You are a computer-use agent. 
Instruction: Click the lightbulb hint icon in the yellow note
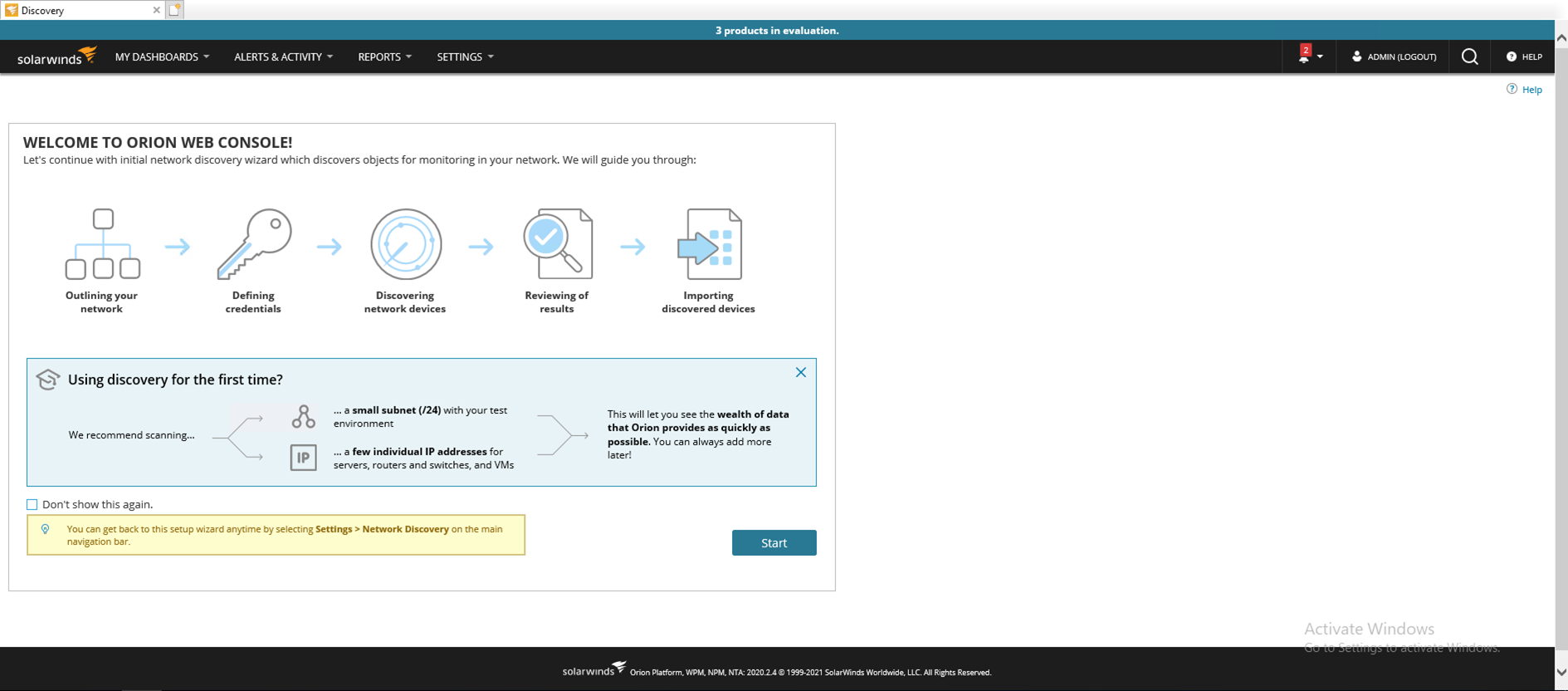46,529
